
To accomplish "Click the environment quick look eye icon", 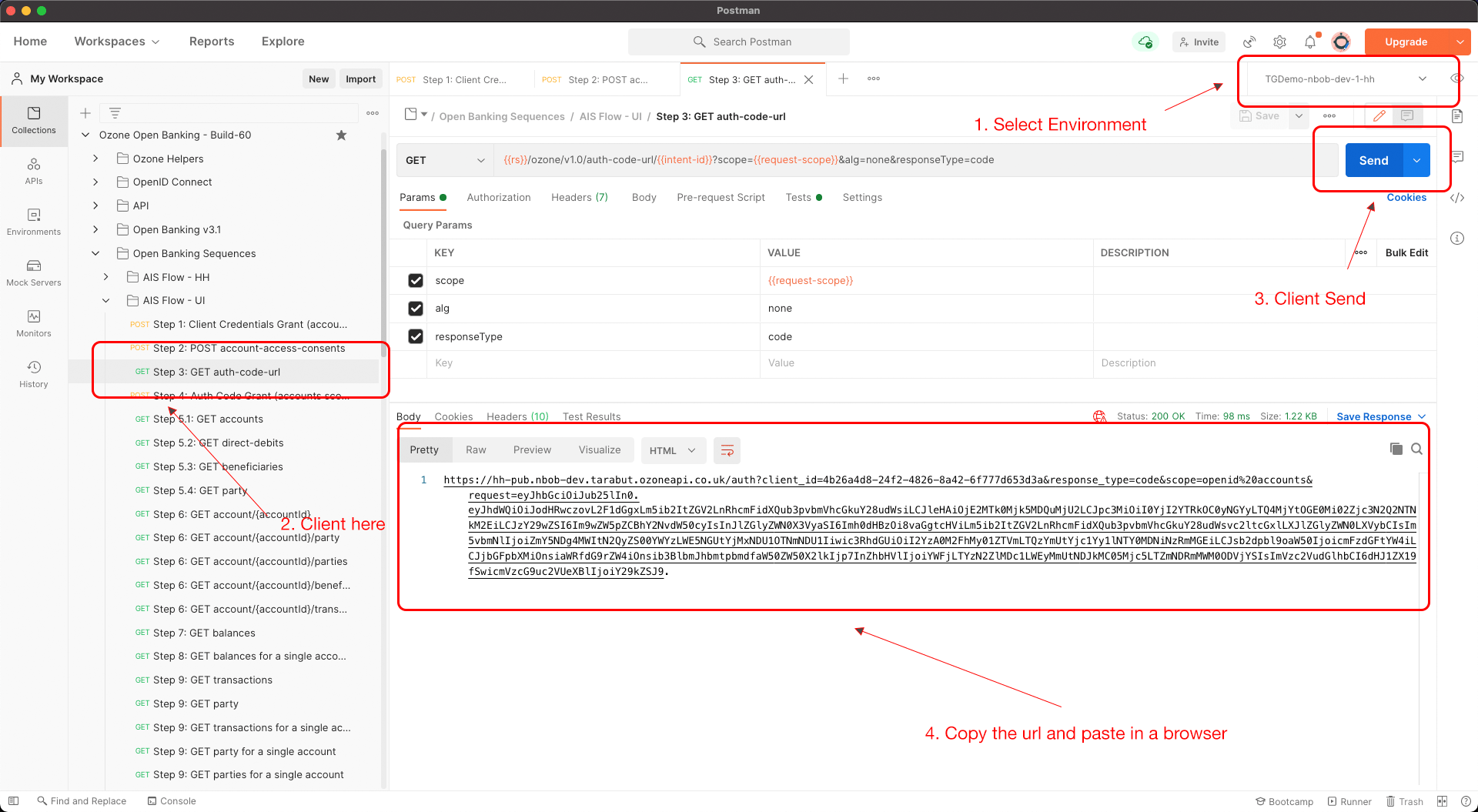I will (x=1456, y=79).
